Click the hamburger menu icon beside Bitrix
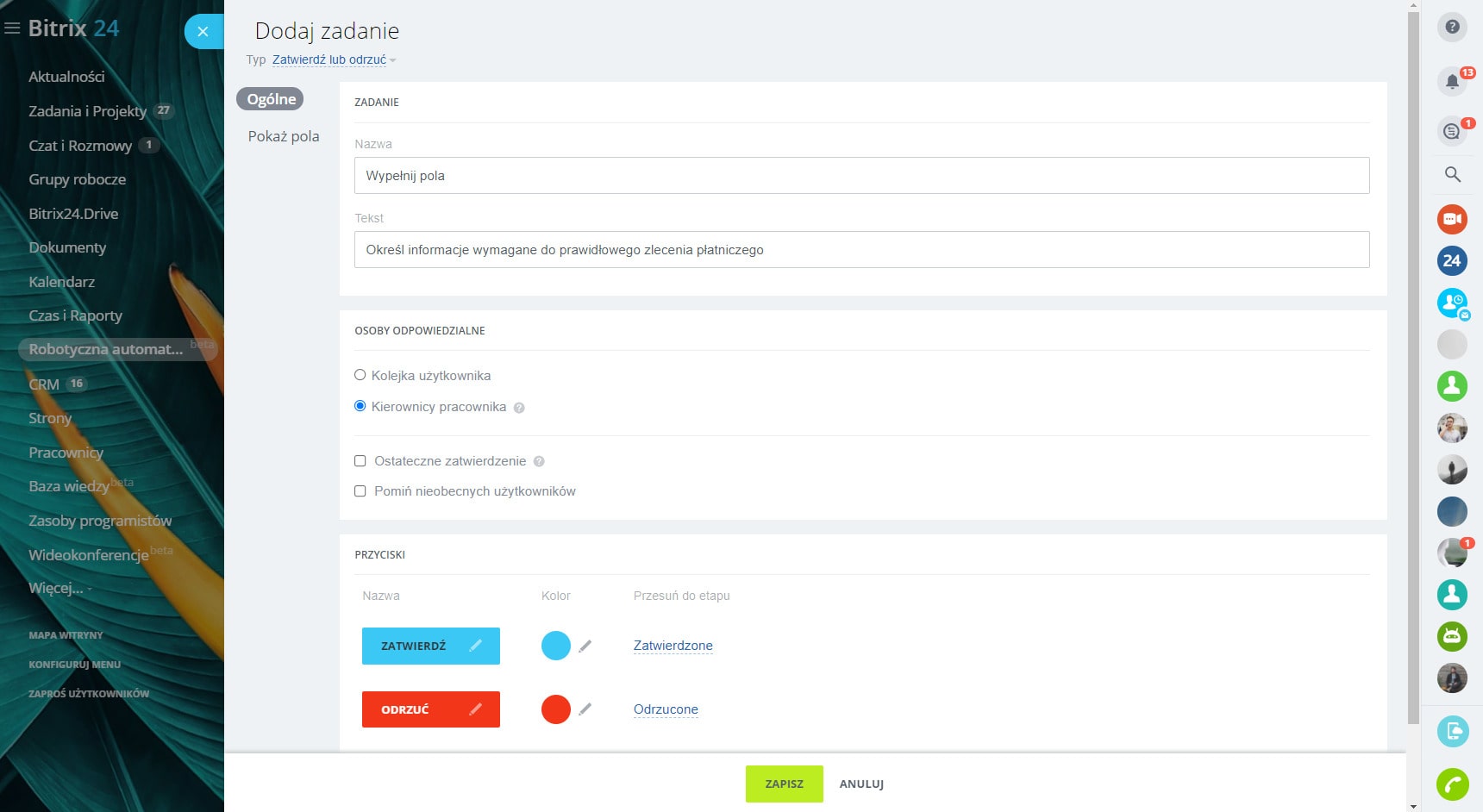The height and width of the screenshot is (812, 1483). 12,28
